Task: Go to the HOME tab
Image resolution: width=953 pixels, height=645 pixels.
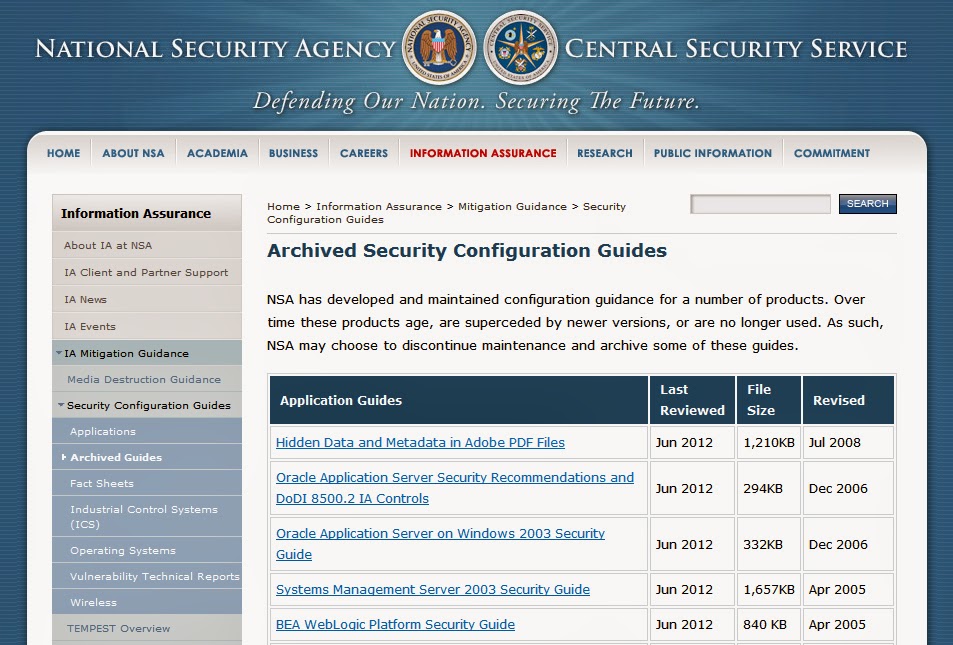Action: pos(63,153)
